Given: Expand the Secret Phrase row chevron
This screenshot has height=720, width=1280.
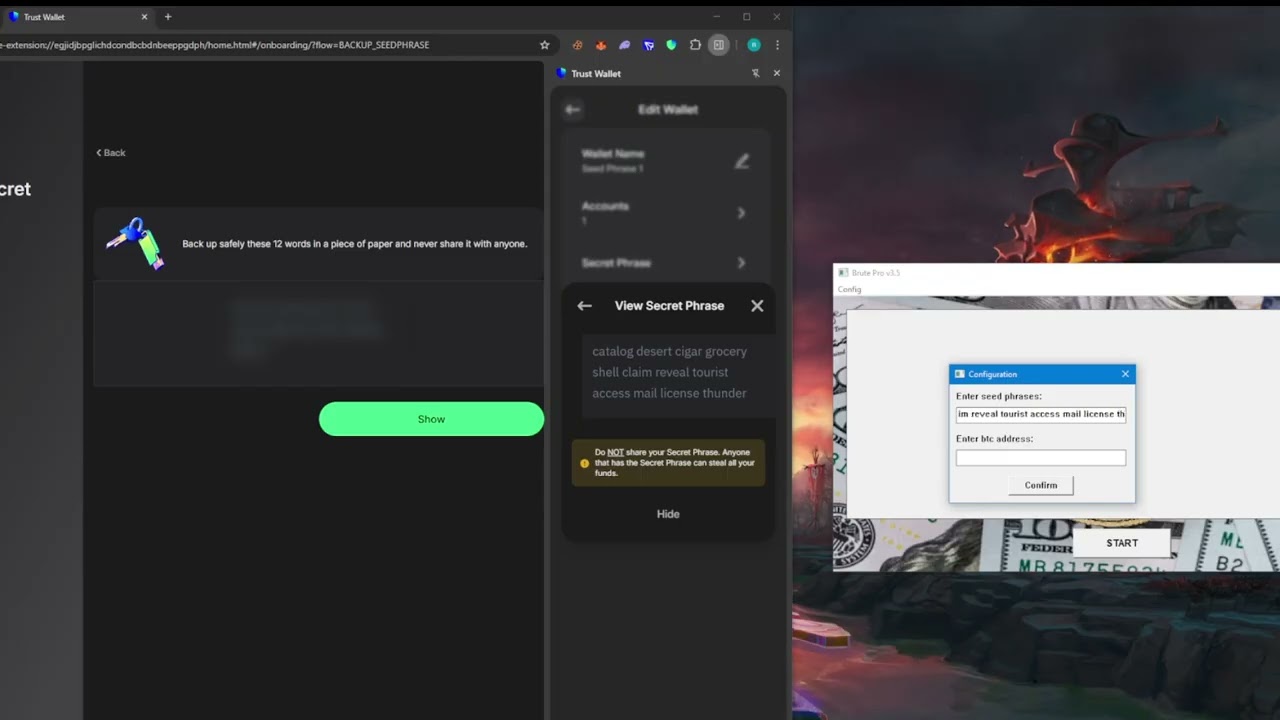Looking at the screenshot, I should [x=741, y=263].
